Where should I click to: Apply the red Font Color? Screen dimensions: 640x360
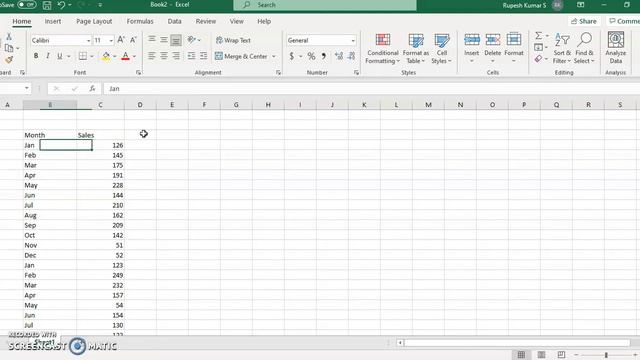125,56
